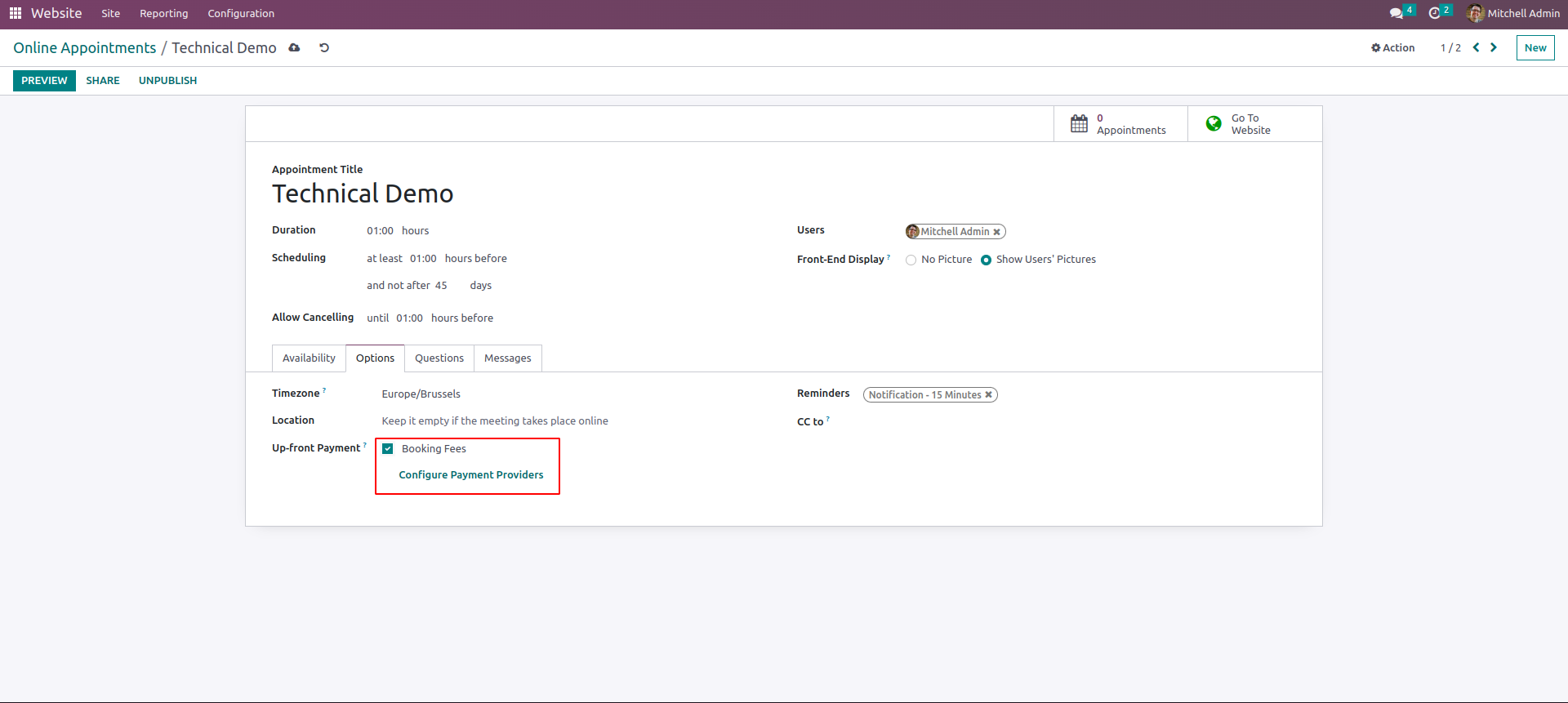Open the Configuration menu
The image size is (1568, 703).
[x=241, y=14]
